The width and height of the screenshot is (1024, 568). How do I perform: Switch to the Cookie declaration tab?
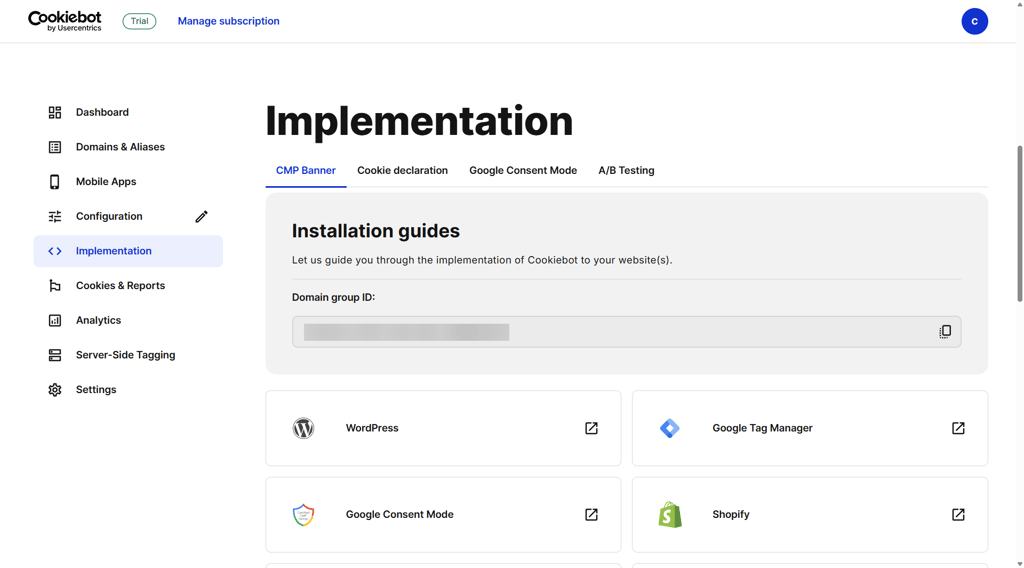[x=402, y=170]
